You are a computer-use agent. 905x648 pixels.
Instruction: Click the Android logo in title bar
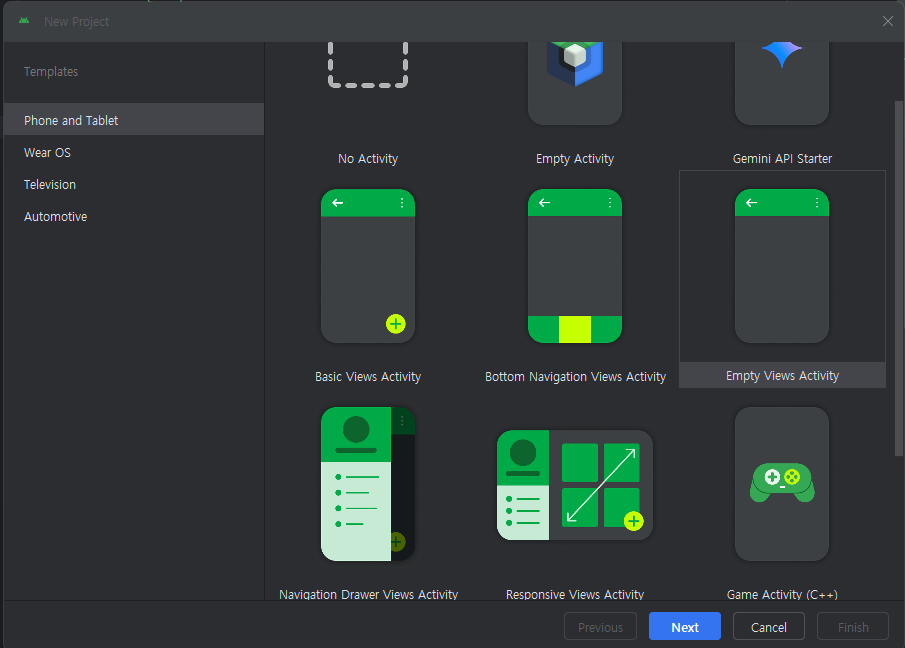(24, 21)
